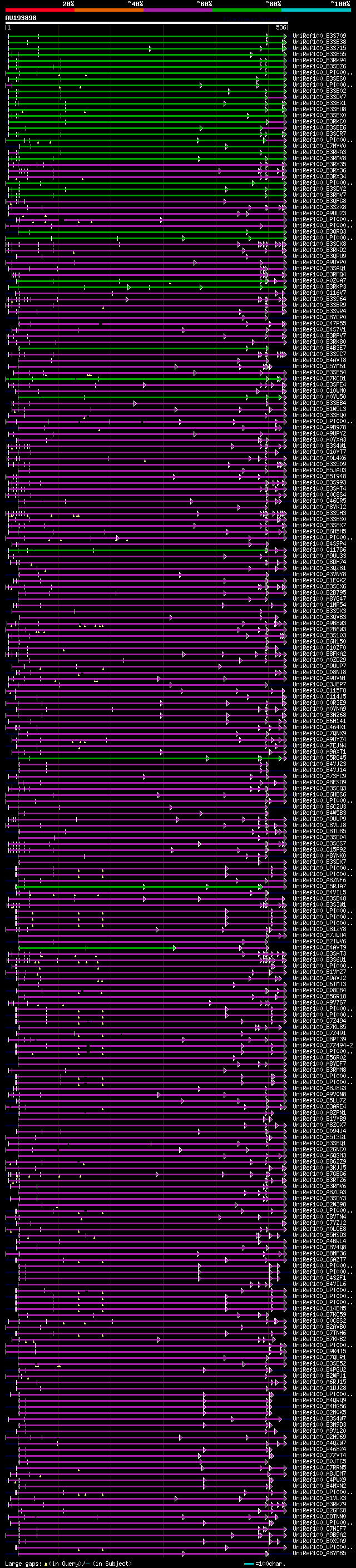Open hit UniRef100_B3SE38
356x1568 pixels.
[319, 42]
